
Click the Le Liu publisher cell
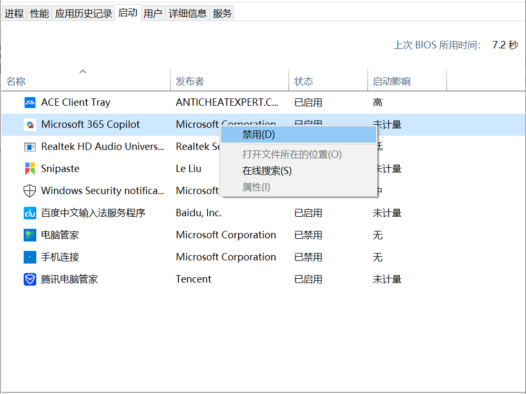coord(189,169)
